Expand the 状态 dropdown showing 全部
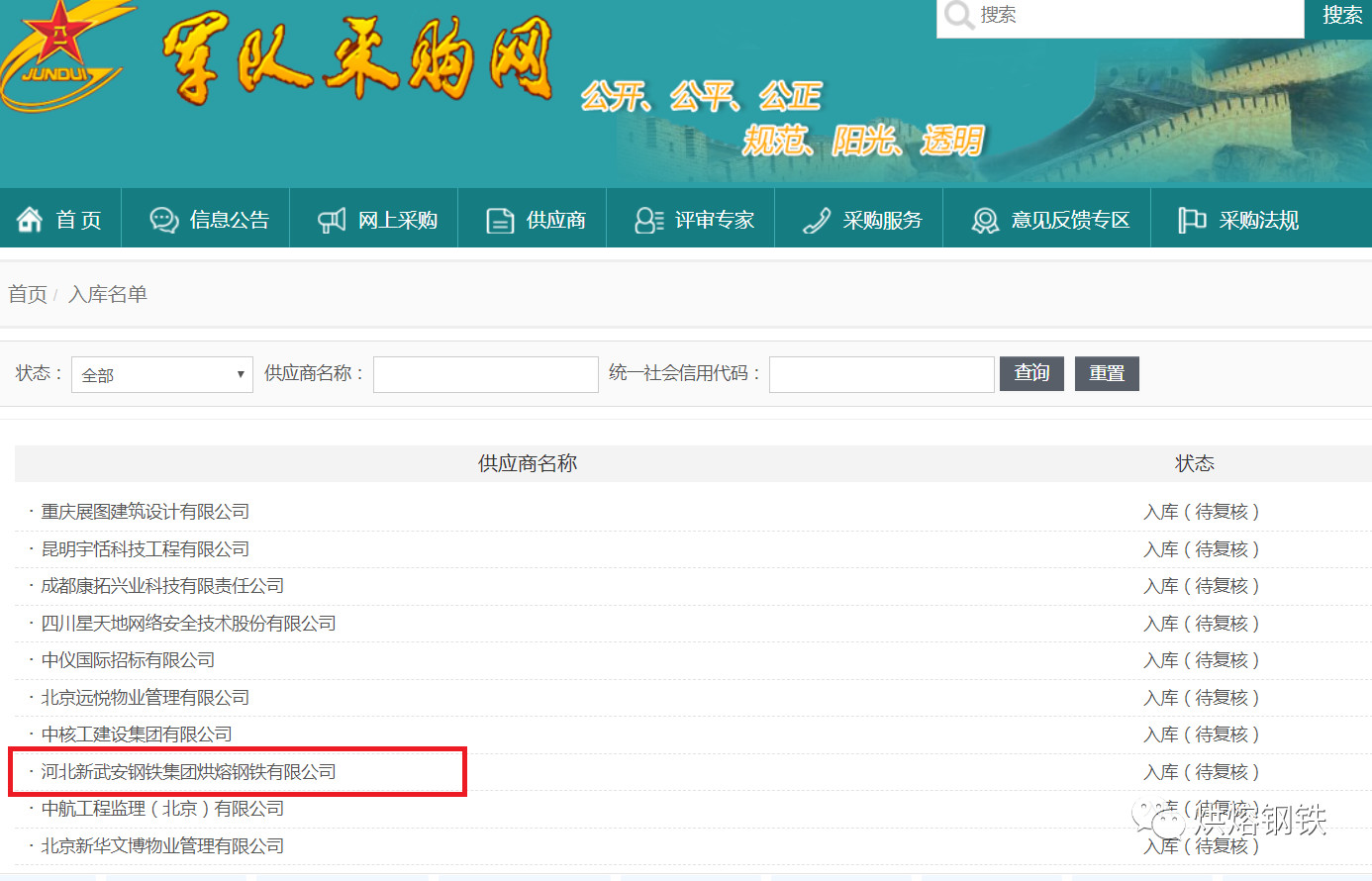Image resolution: width=1372 pixels, height=881 pixels. [162, 374]
